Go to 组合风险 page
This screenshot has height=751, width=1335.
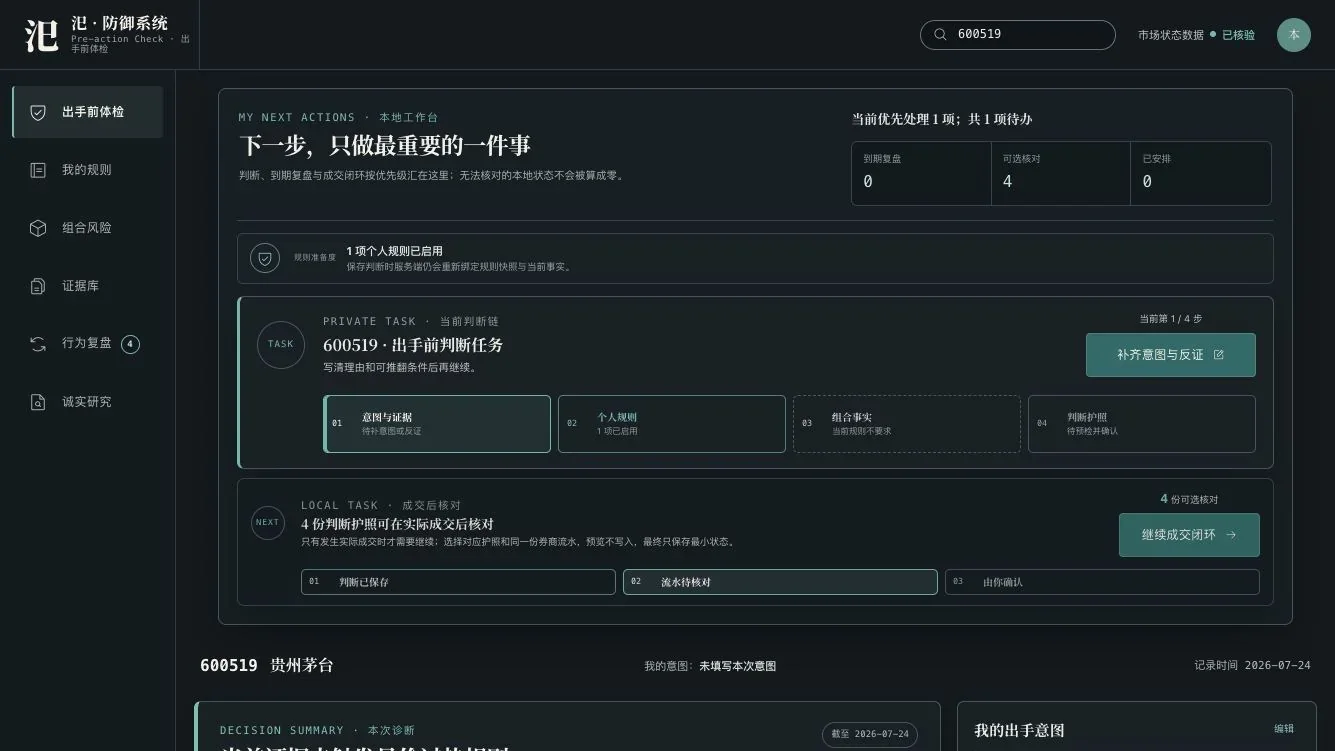87,228
